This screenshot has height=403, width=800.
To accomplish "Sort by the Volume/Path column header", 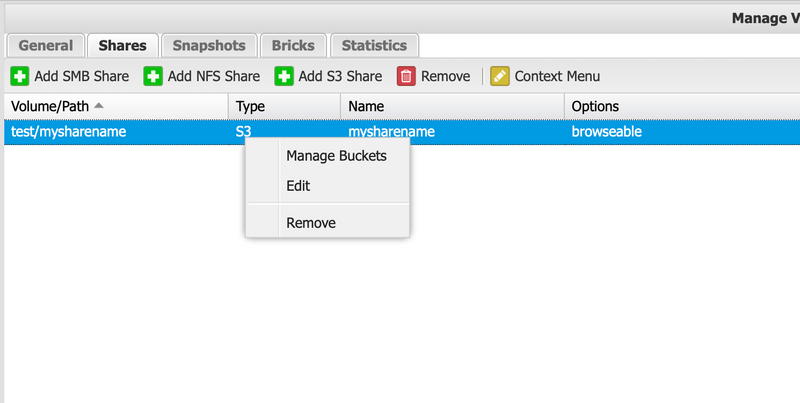I will click(x=50, y=106).
